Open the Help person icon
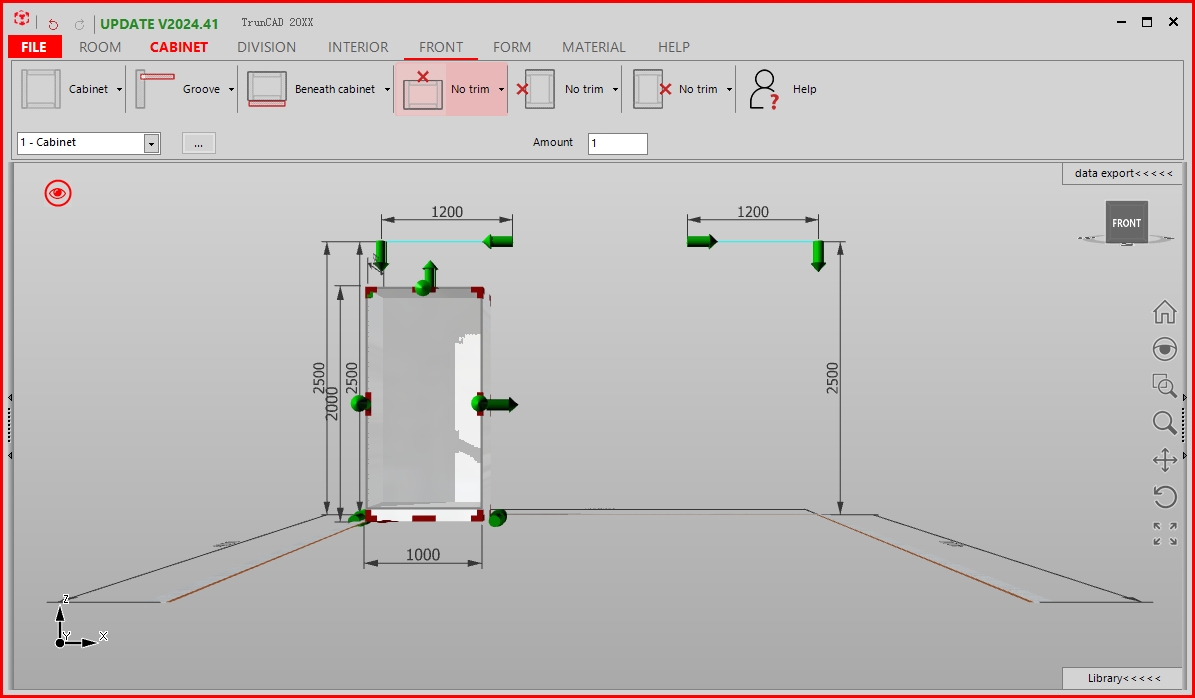 [764, 89]
